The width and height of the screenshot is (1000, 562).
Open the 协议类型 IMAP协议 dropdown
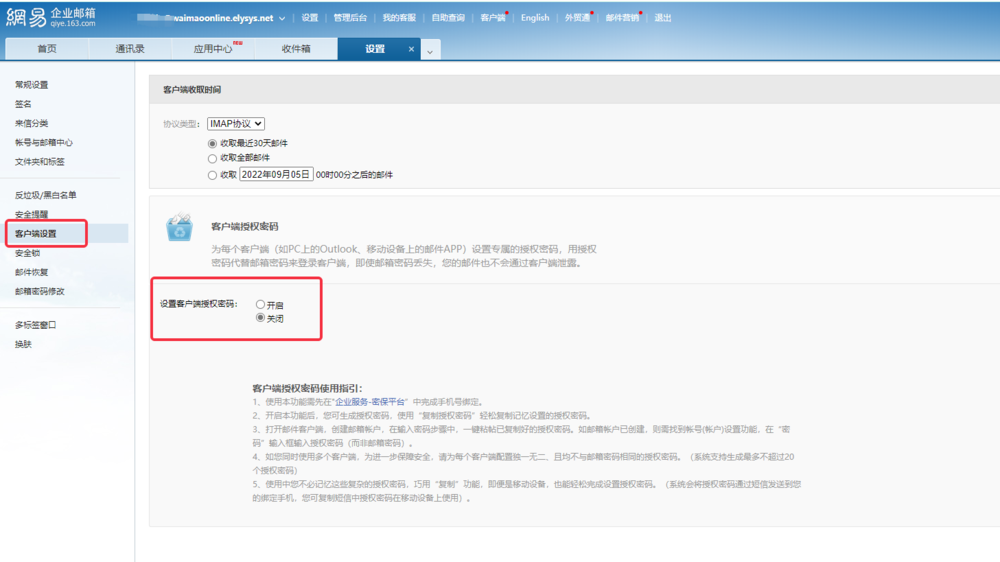pyautogui.click(x=236, y=124)
